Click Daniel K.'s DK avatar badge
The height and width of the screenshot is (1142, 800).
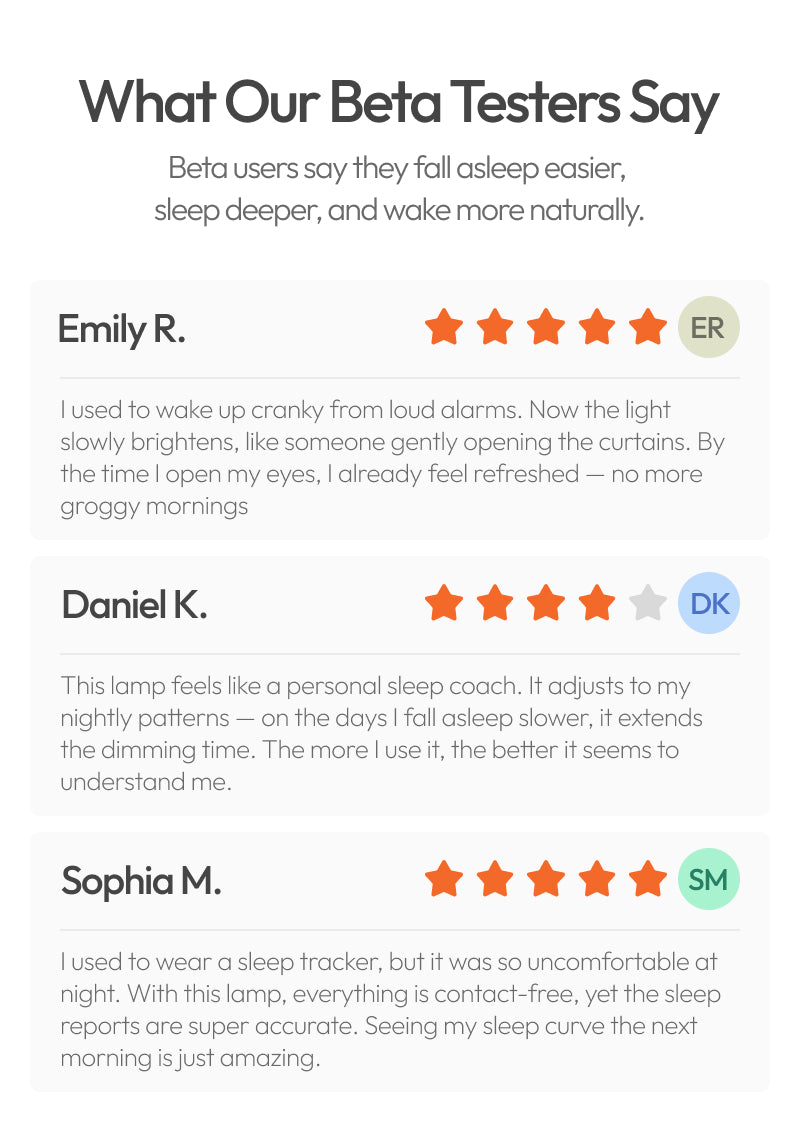pyautogui.click(x=708, y=603)
